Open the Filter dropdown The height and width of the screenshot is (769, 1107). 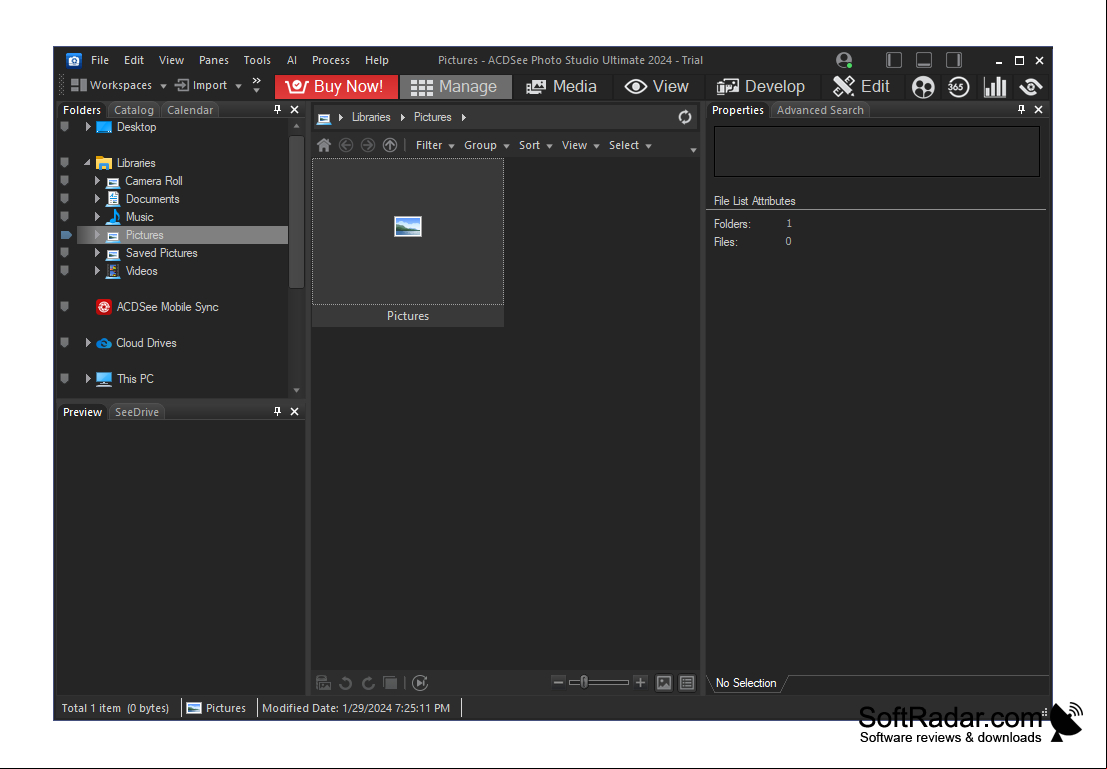point(435,145)
